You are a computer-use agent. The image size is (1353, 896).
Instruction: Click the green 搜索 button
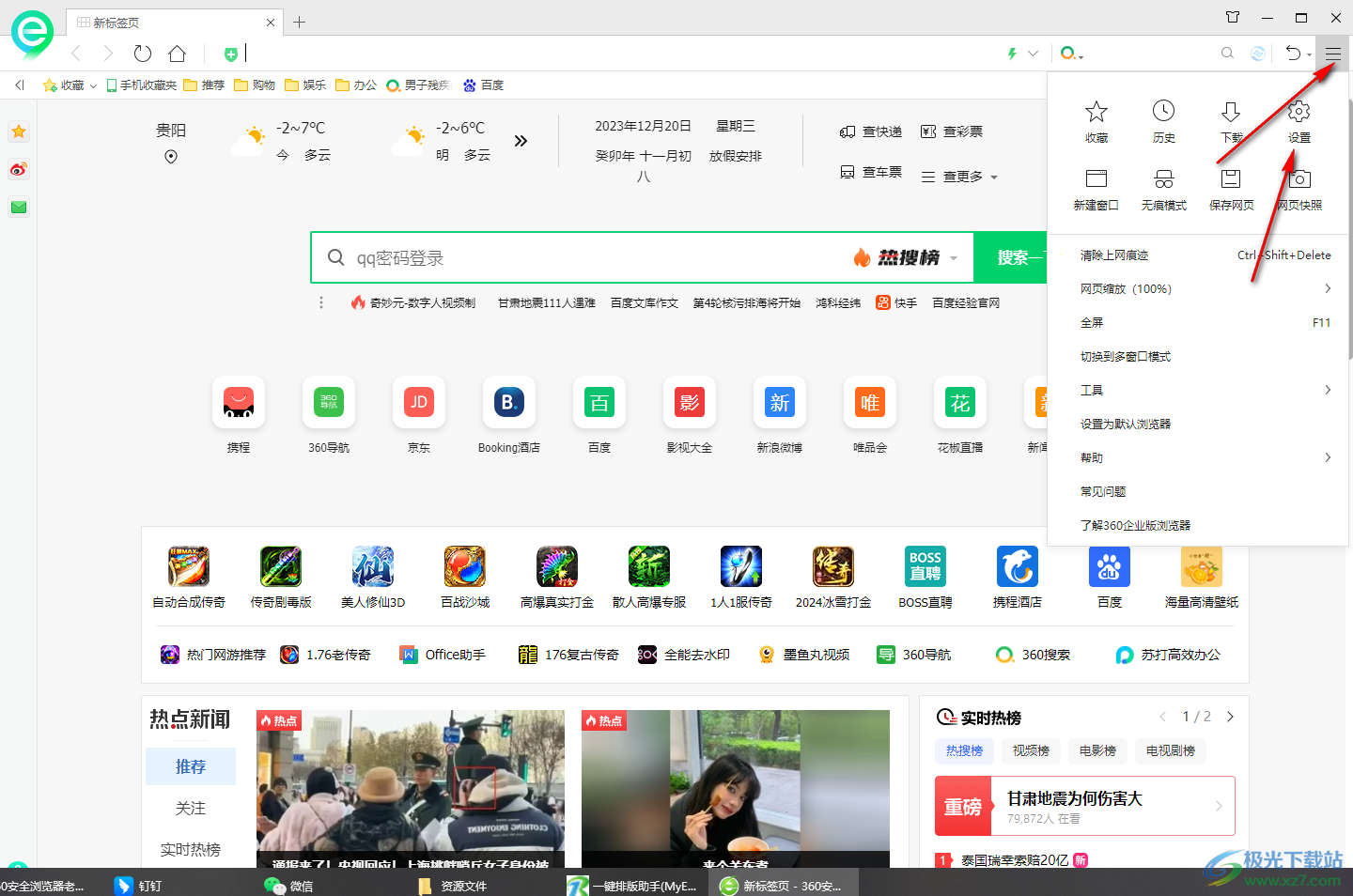coord(1010,257)
